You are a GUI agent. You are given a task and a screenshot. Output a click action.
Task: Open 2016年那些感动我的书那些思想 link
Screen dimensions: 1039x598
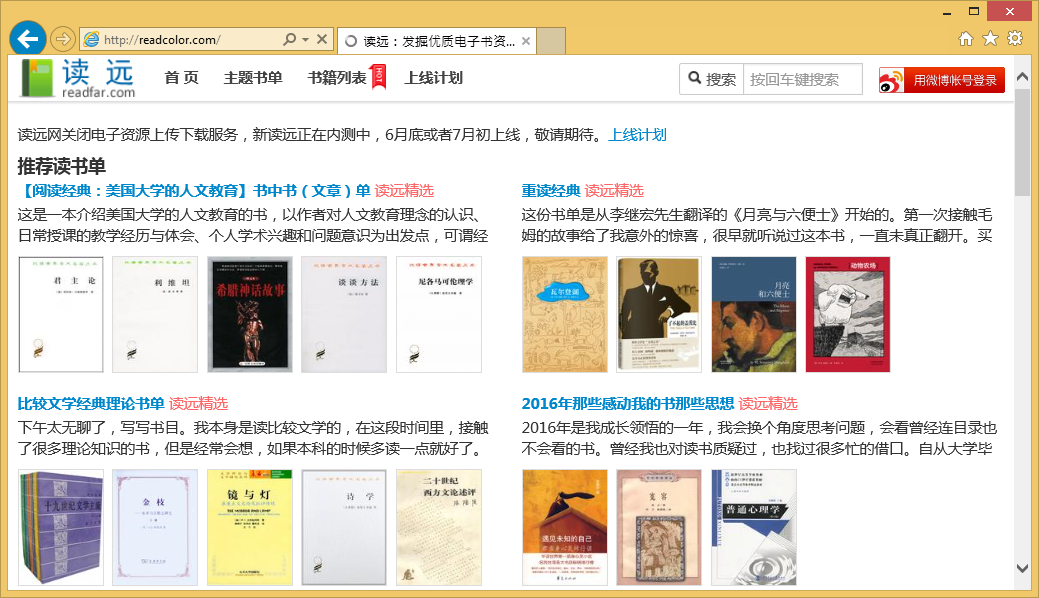[628, 404]
